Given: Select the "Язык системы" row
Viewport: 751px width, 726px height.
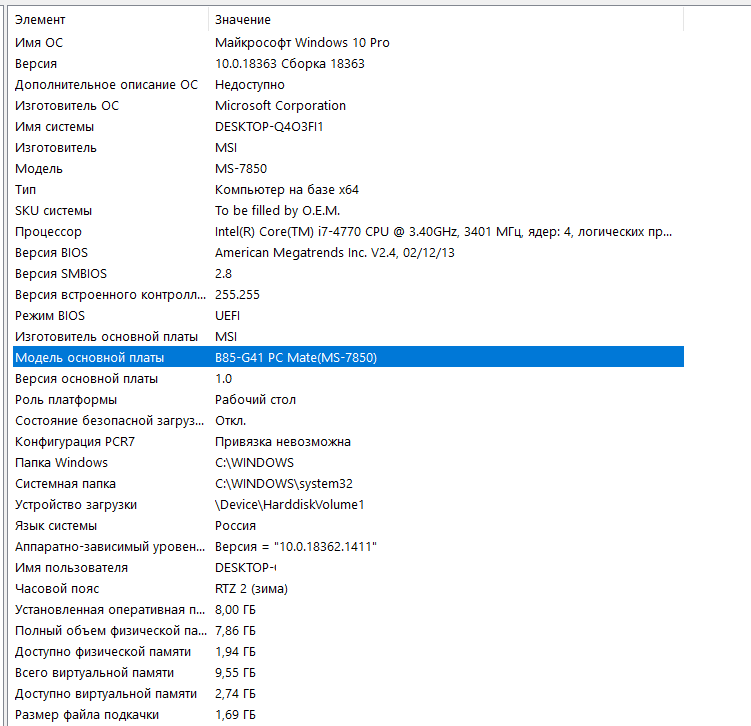Looking at the screenshot, I should coord(348,525).
